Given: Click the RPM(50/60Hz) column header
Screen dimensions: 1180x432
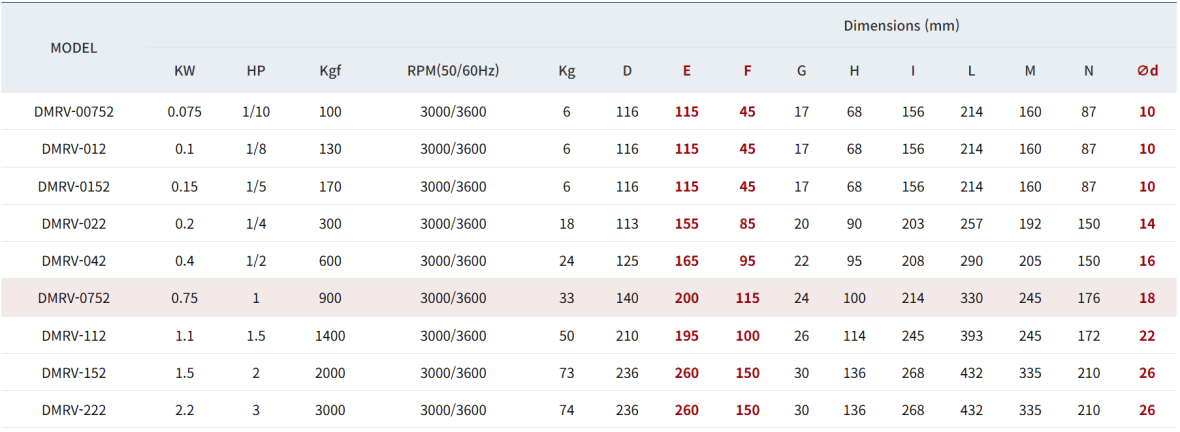Looking at the screenshot, I should [x=453, y=71].
